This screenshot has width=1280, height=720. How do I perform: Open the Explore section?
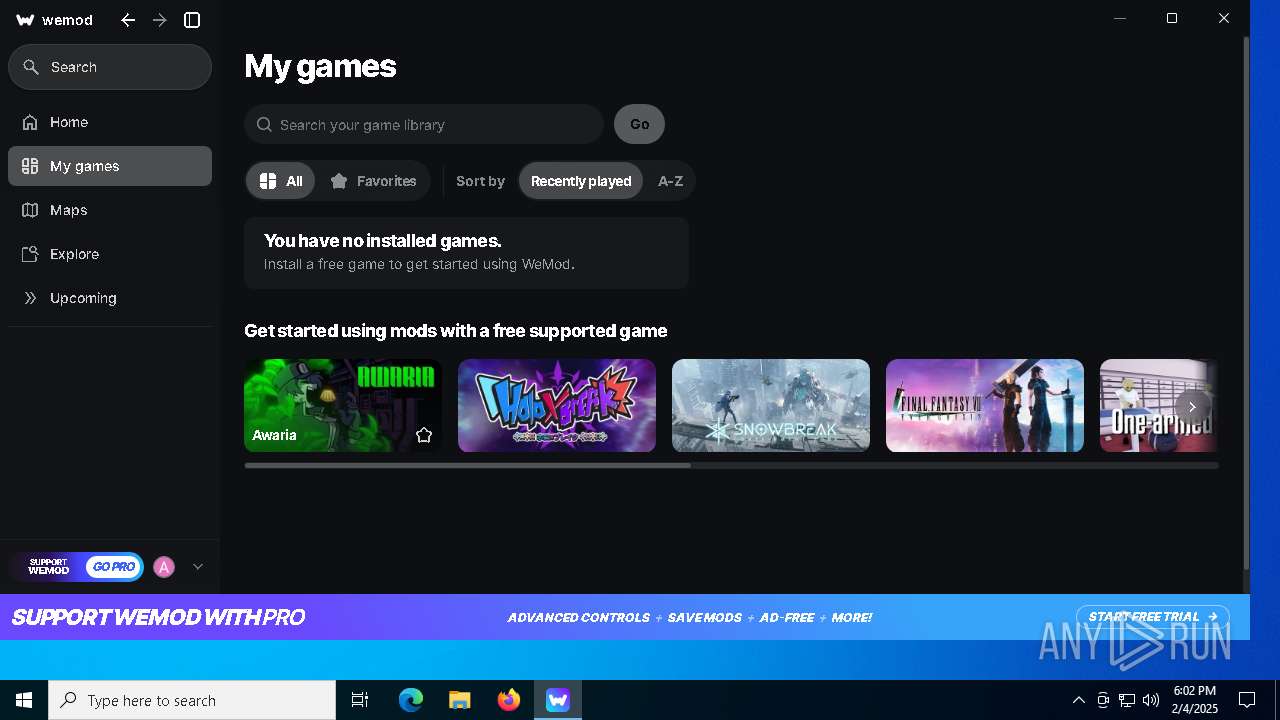(x=110, y=254)
